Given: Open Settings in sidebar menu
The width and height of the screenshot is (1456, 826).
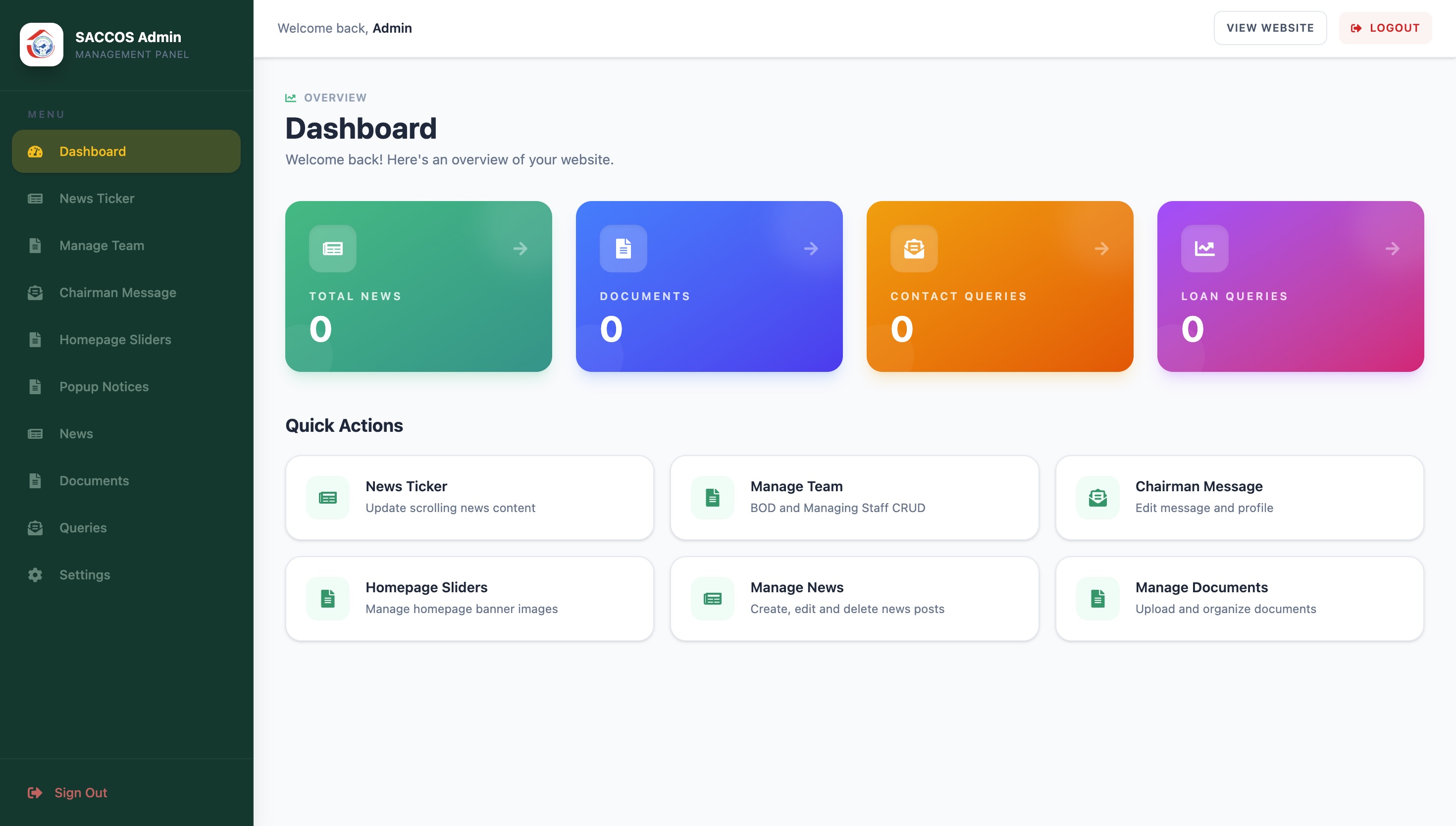Looking at the screenshot, I should 126,574.
